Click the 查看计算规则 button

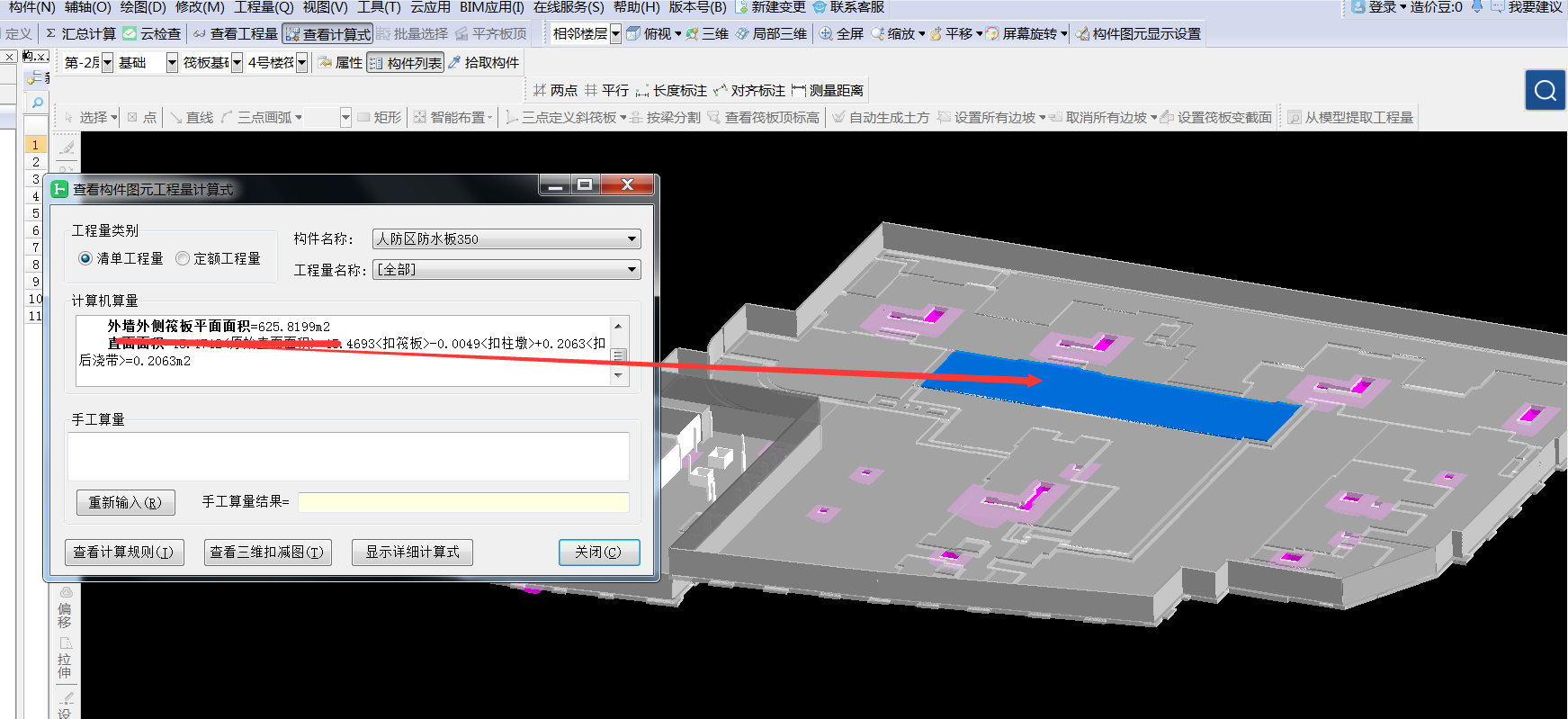pyautogui.click(x=124, y=552)
